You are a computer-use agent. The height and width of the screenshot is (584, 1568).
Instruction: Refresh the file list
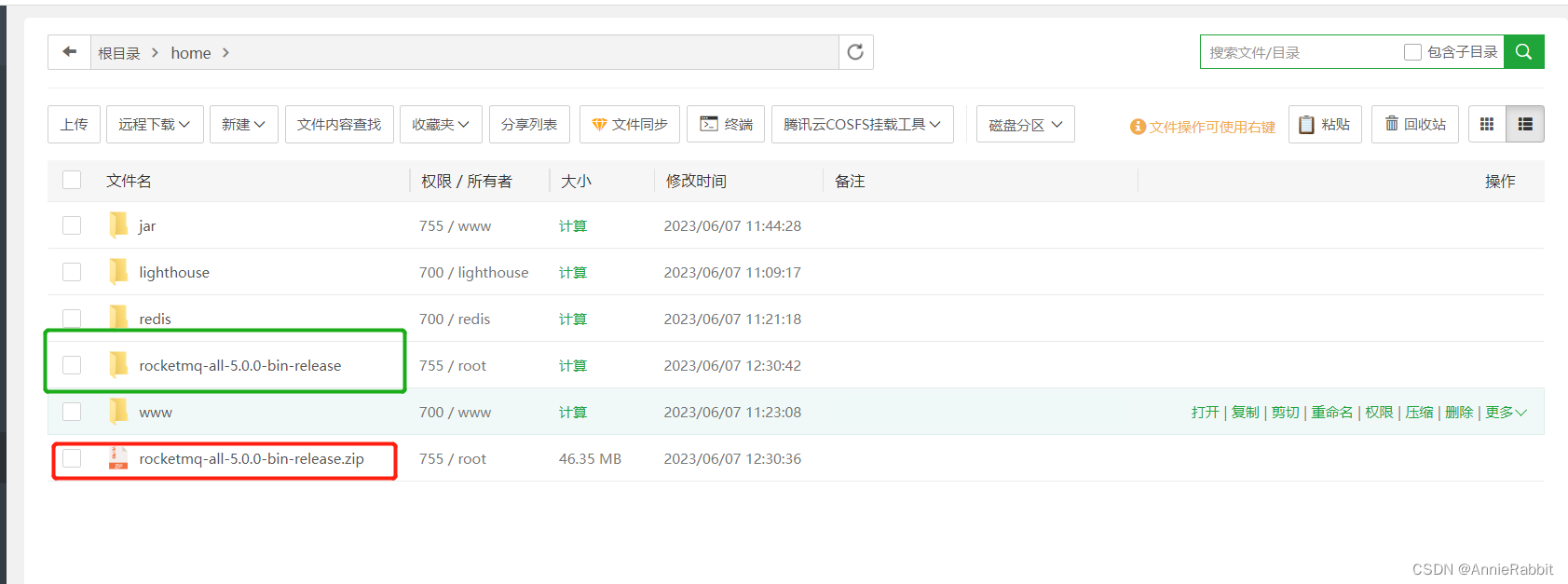click(855, 52)
